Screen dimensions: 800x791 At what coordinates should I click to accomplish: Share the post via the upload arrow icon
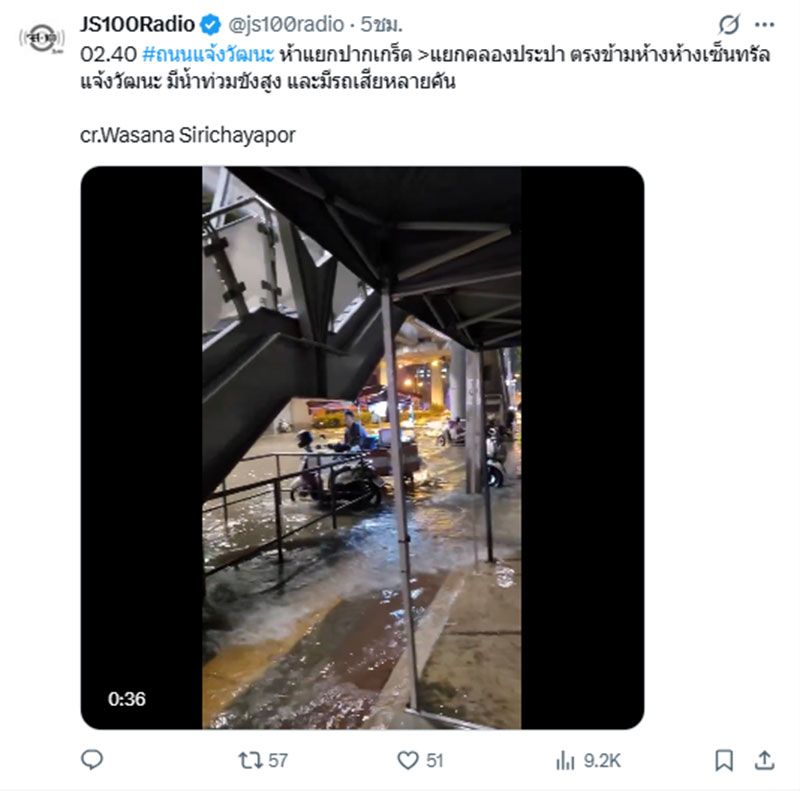[x=764, y=760]
